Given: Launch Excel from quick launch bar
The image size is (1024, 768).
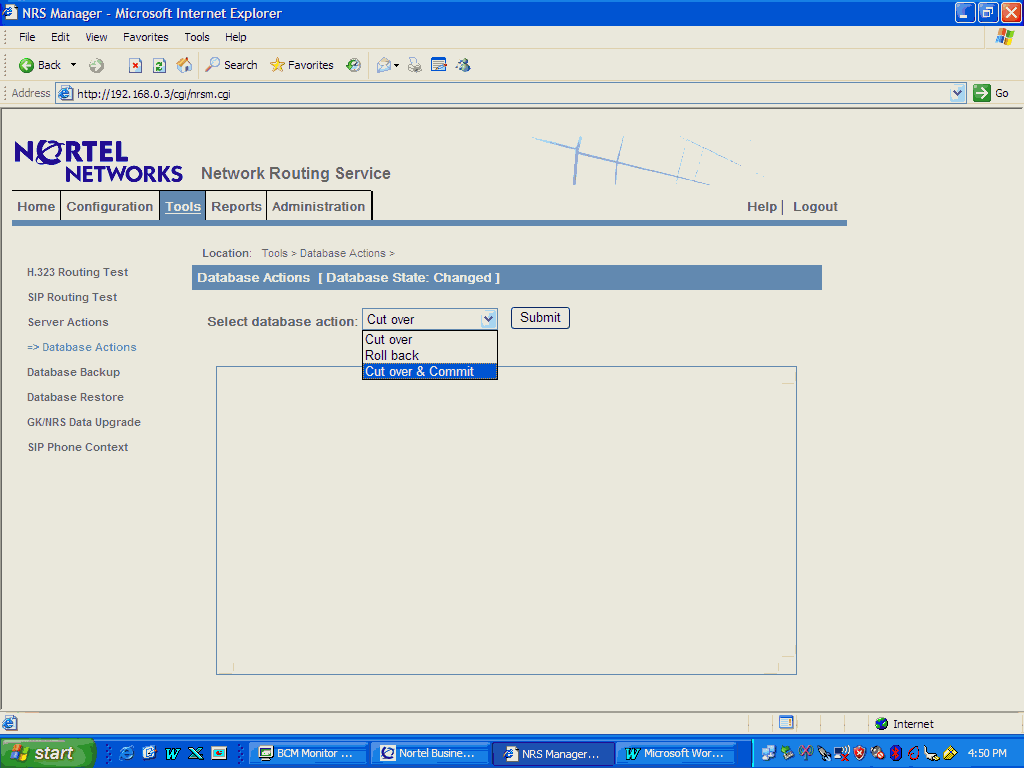Looking at the screenshot, I should [x=195, y=753].
